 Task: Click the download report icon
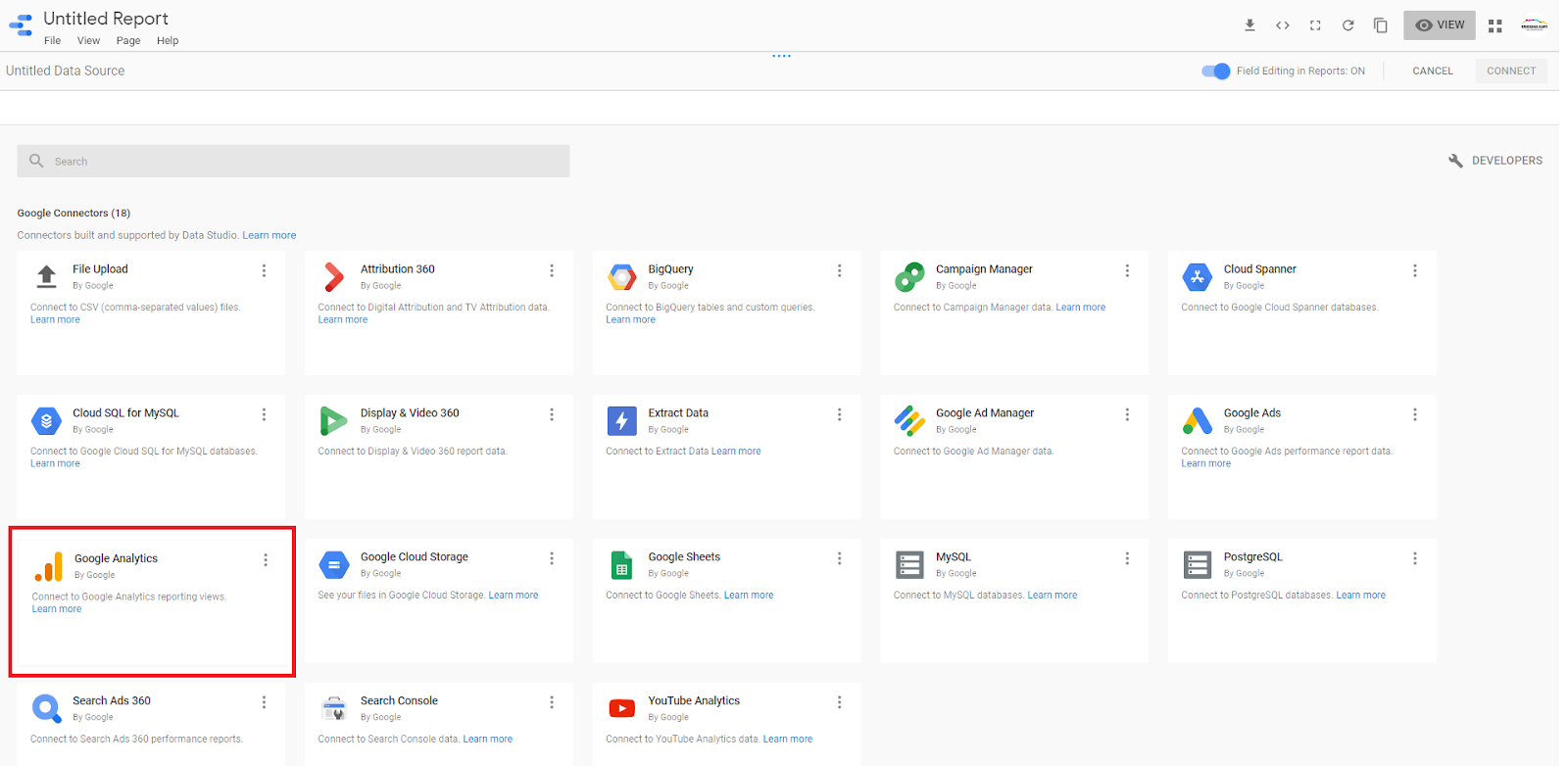(x=1249, y=25)
